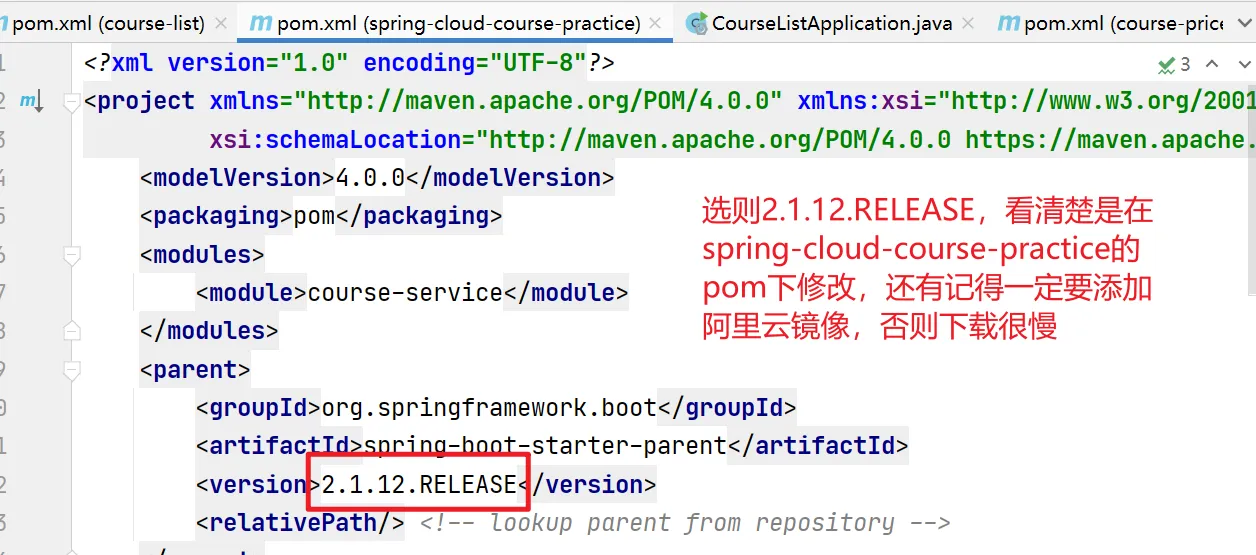Click the xsi:schemaLocation attribute name
Image resolution: width=1256 pixels, height=555 pixels.
tap(335, 140)
